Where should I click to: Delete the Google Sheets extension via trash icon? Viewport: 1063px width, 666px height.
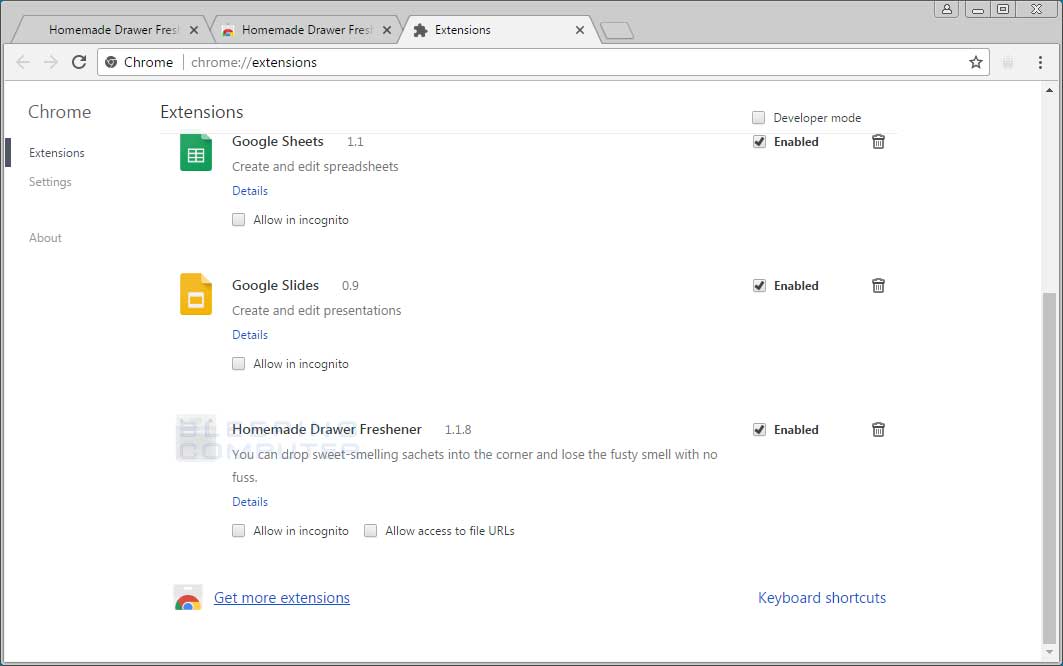[x=878, y=142]
